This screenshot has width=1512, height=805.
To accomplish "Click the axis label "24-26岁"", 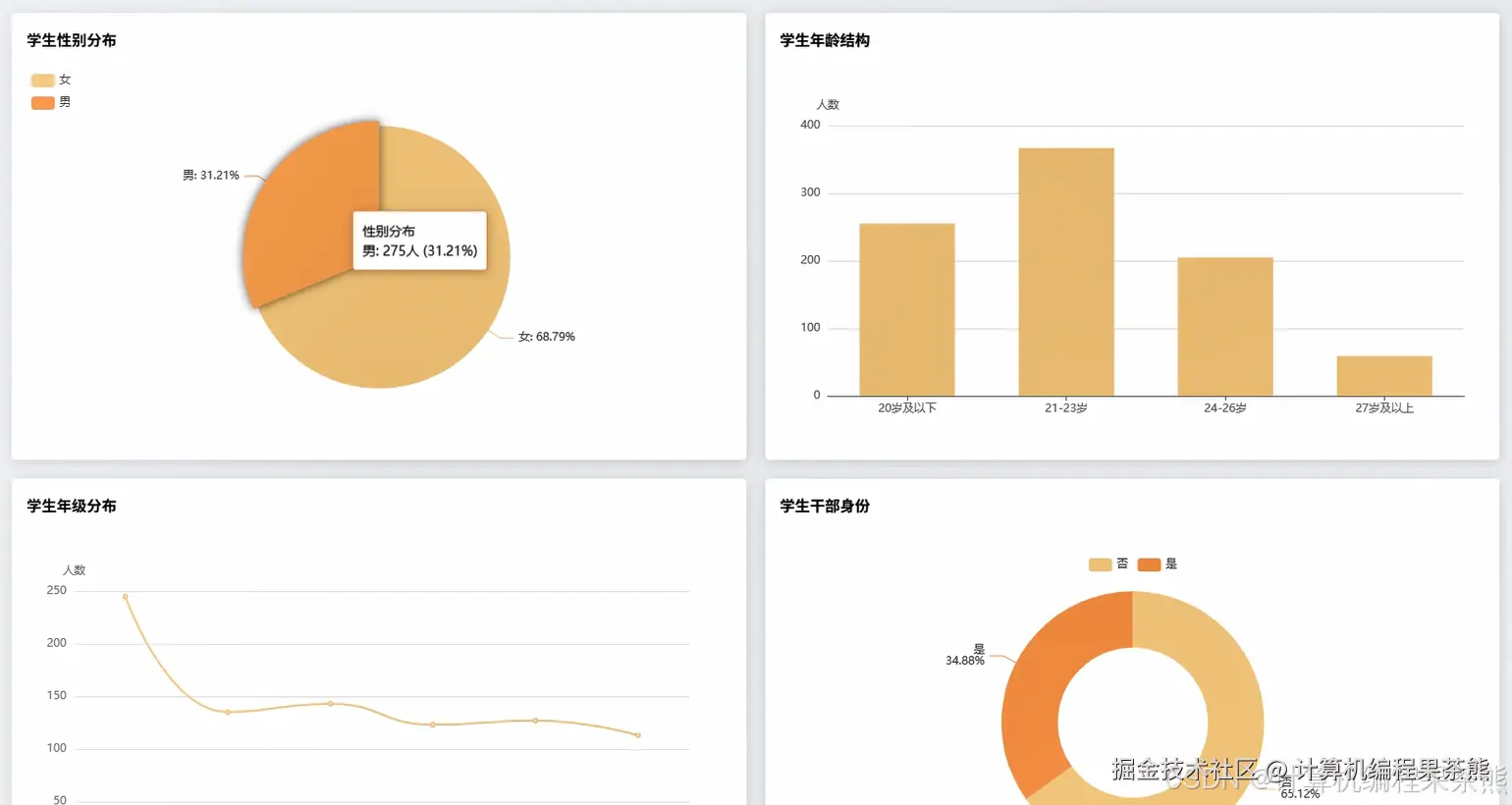I will 1225,407.
